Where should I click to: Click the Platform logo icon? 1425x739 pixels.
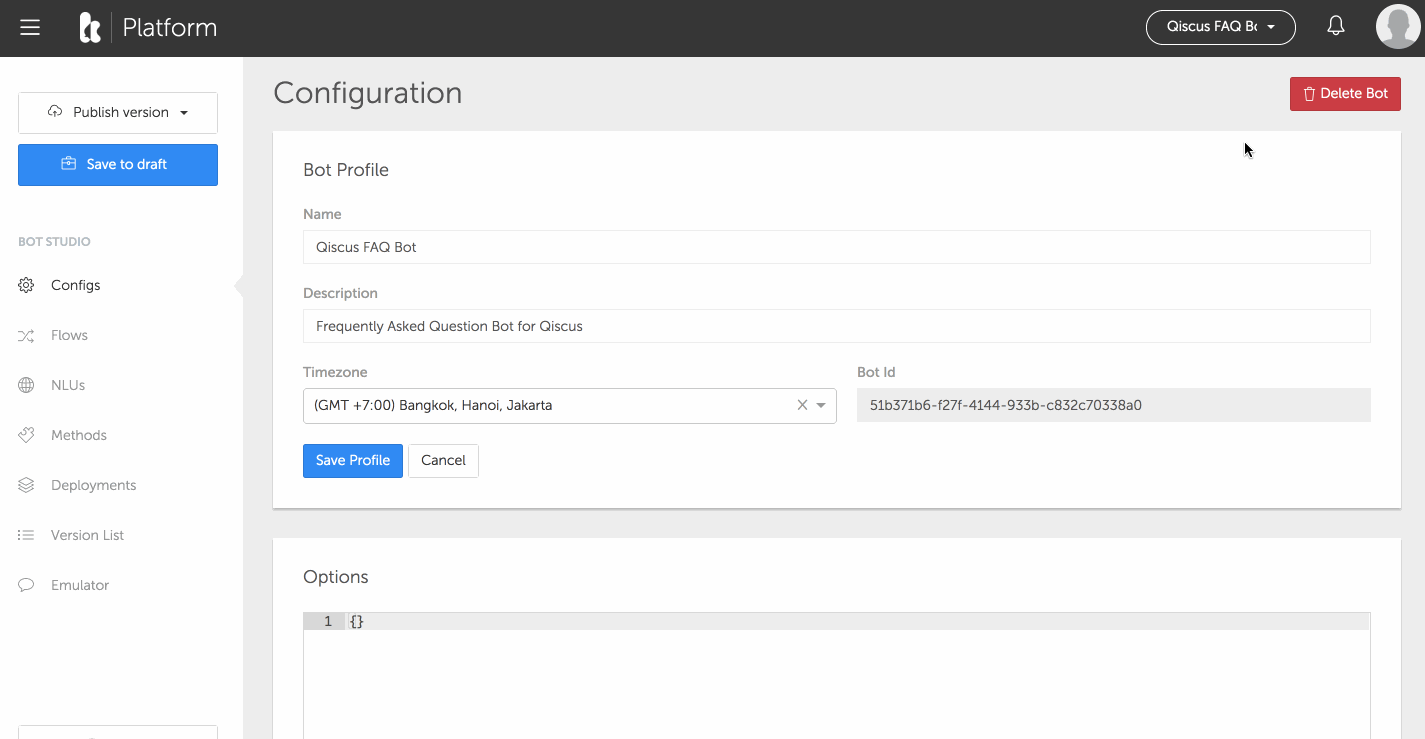[x=90, y=28]
